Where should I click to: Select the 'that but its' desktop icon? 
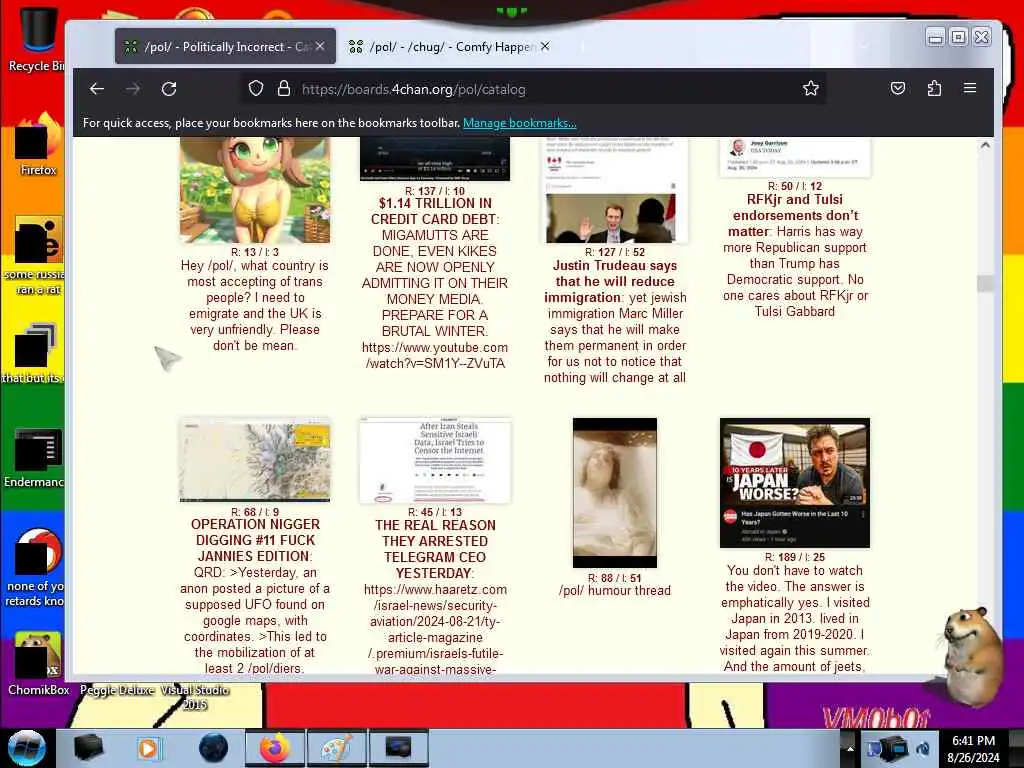(x=33, y=353)
